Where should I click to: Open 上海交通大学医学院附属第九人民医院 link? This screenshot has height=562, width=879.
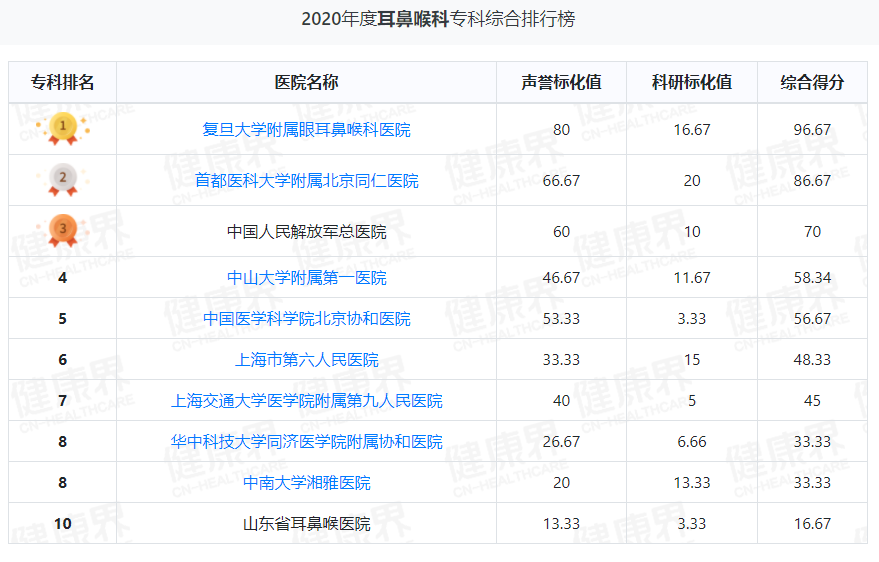306,401
